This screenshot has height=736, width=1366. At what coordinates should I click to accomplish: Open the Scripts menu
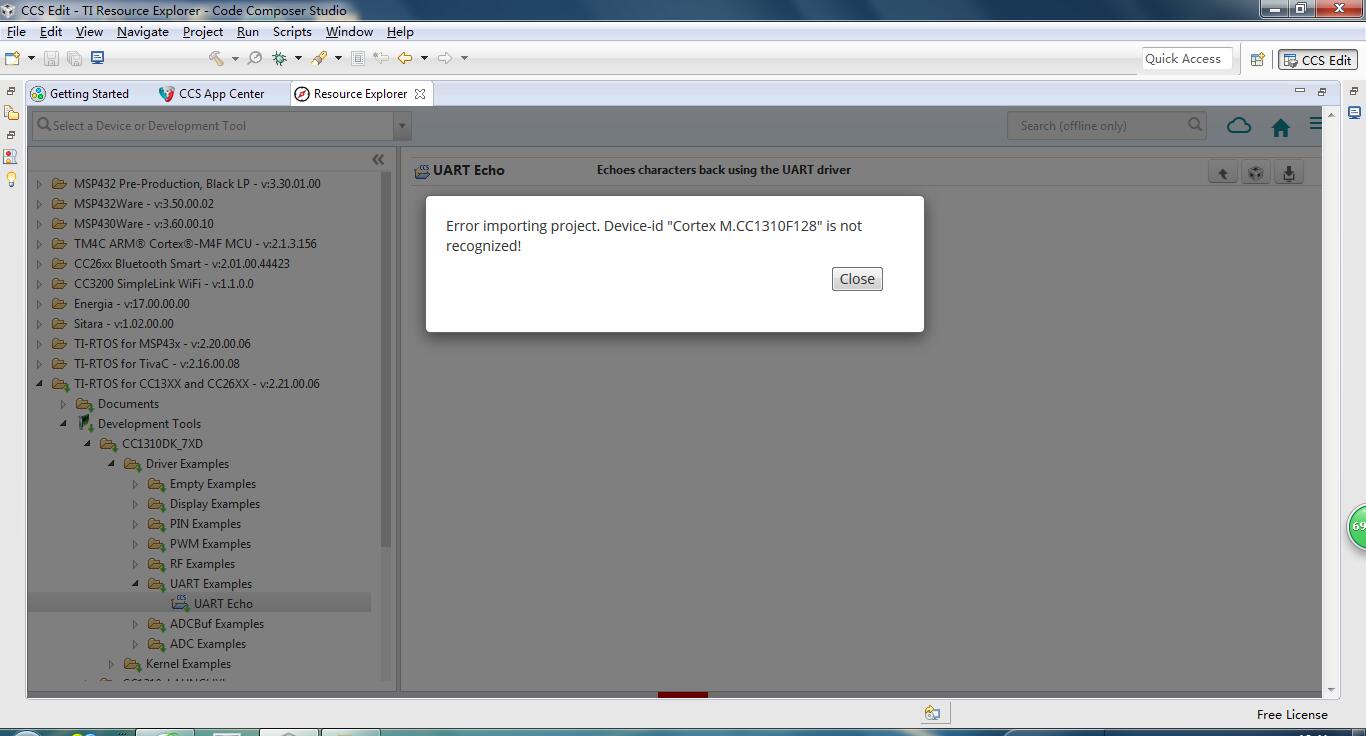[x=292, y=32]
